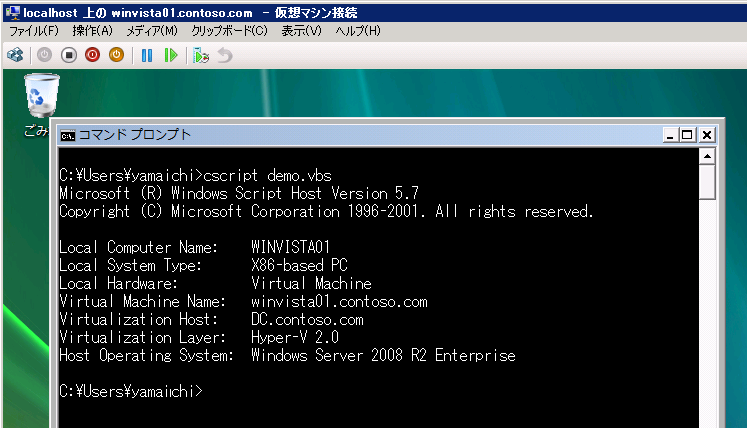Image resolution: width=747 pixels, height=428 pixels.
Task: Click the Revert arrow icon in the toolbar
Action: point(225,55)
